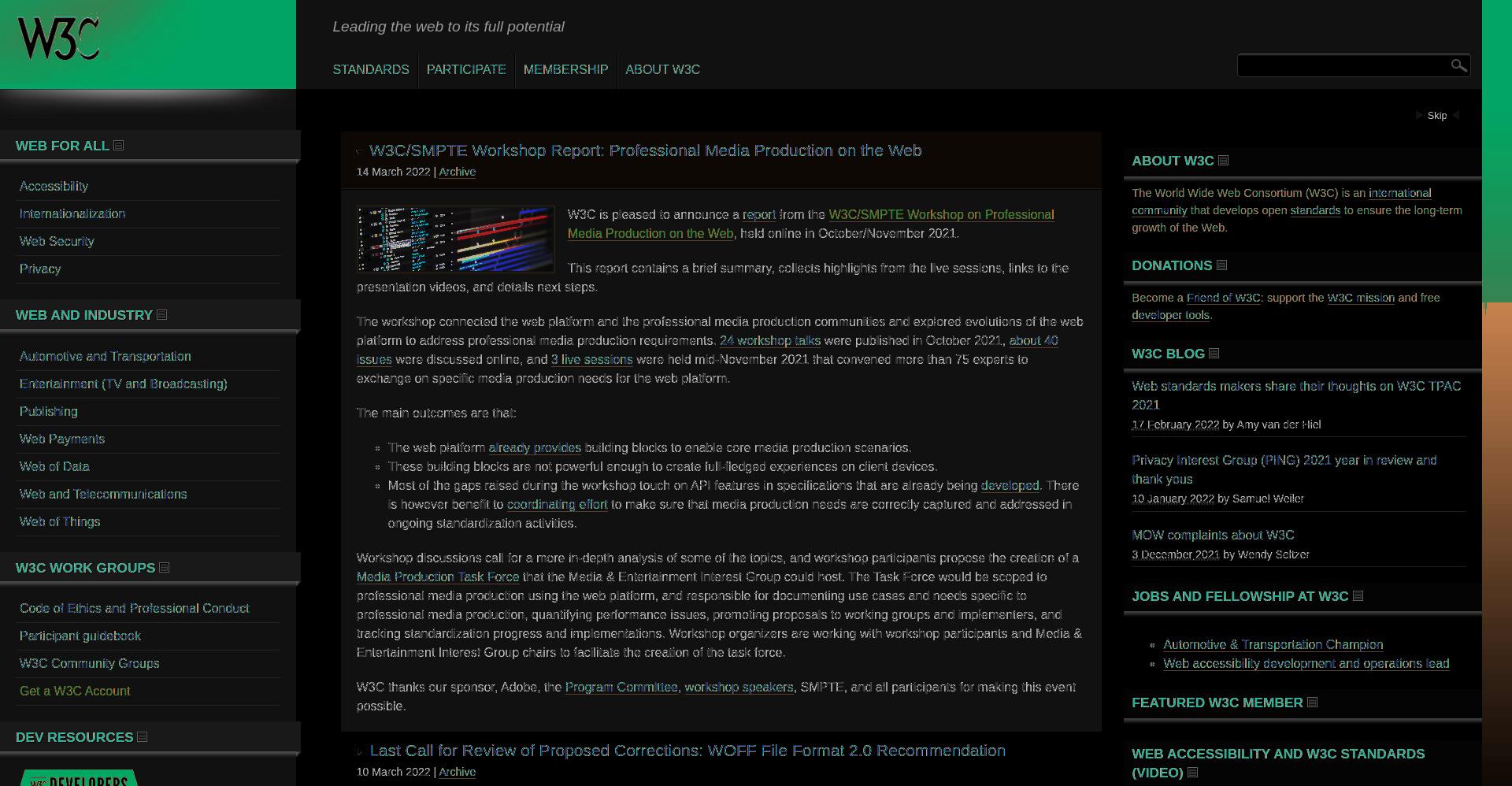The image size is (1512, 786).
Task: Click the search magnifier icon
Action: 1458,65
